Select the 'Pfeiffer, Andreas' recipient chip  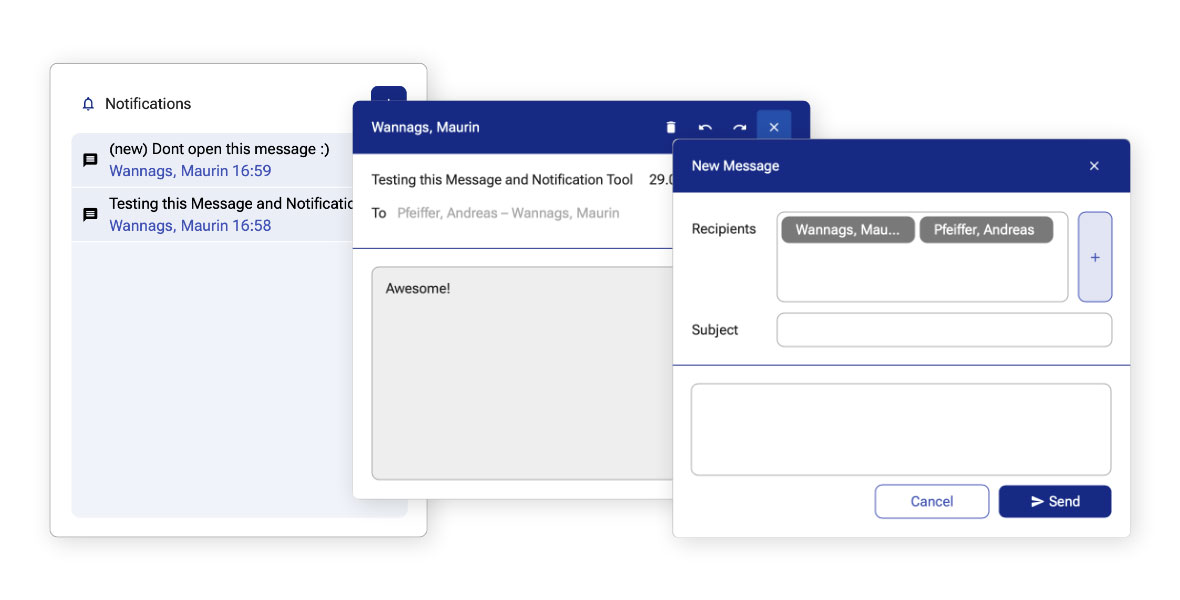[986, 230]
